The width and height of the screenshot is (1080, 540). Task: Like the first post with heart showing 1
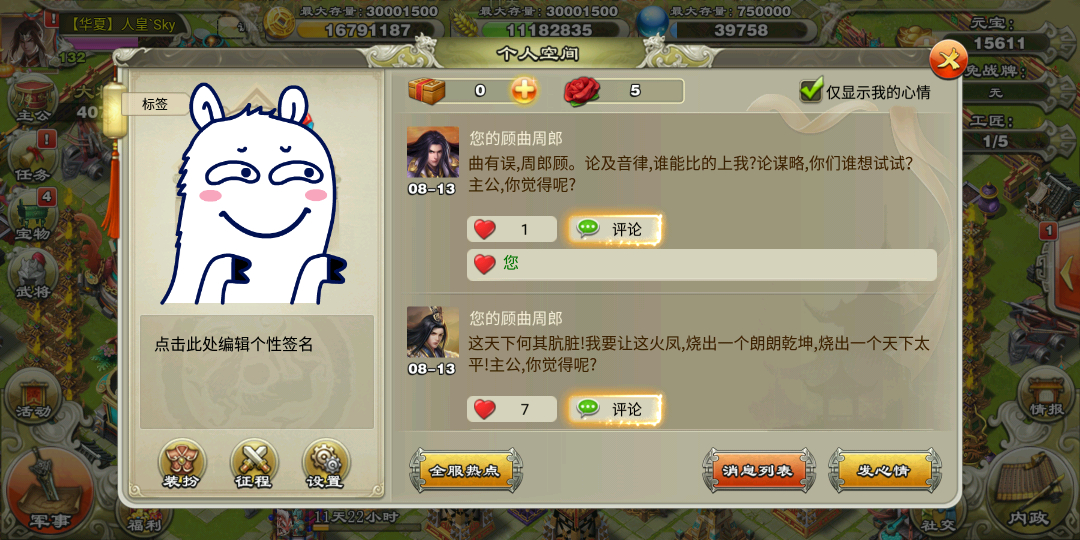(511, 229)
